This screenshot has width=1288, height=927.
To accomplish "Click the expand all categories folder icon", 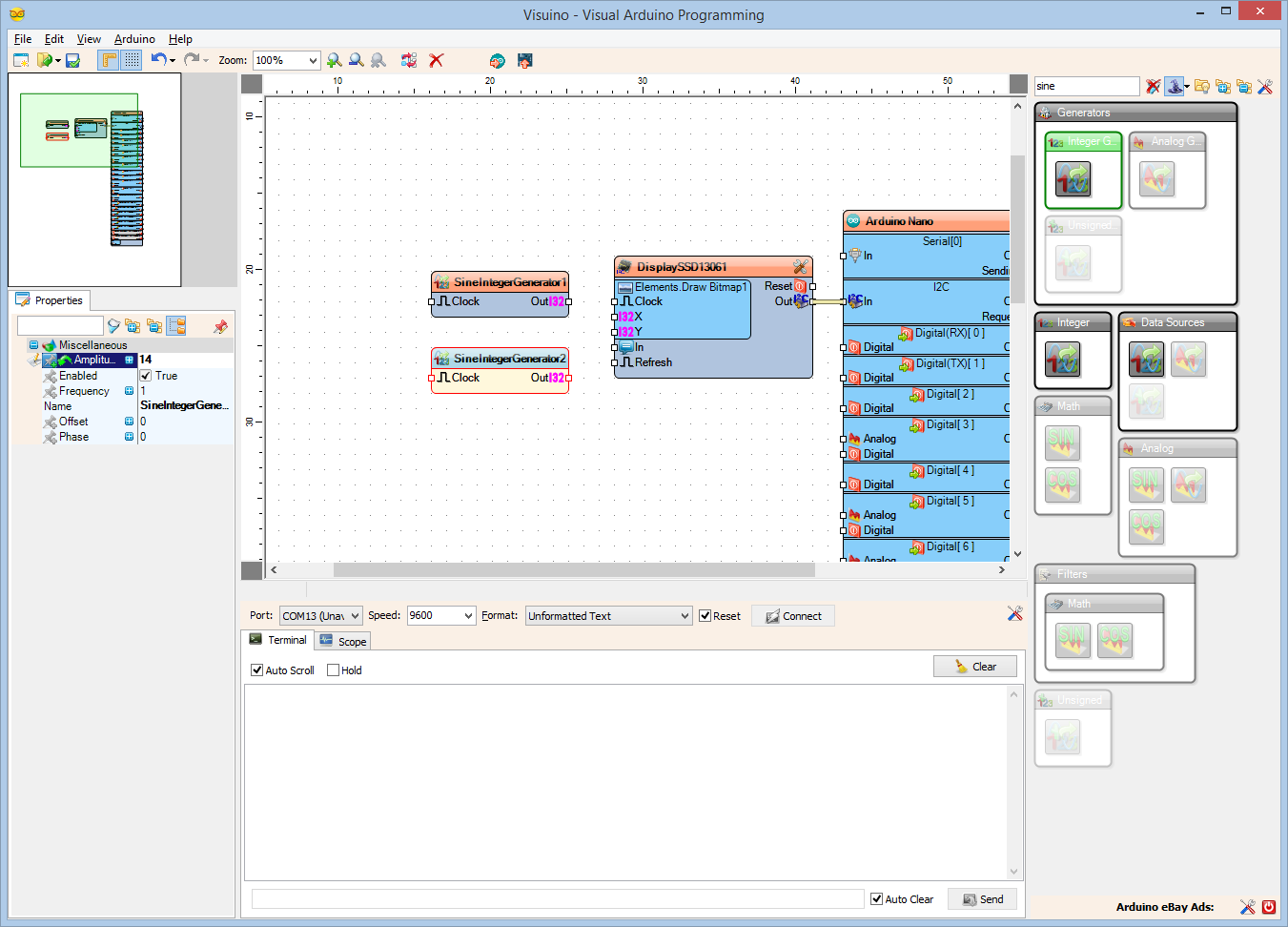I will tap(1224, 87).
